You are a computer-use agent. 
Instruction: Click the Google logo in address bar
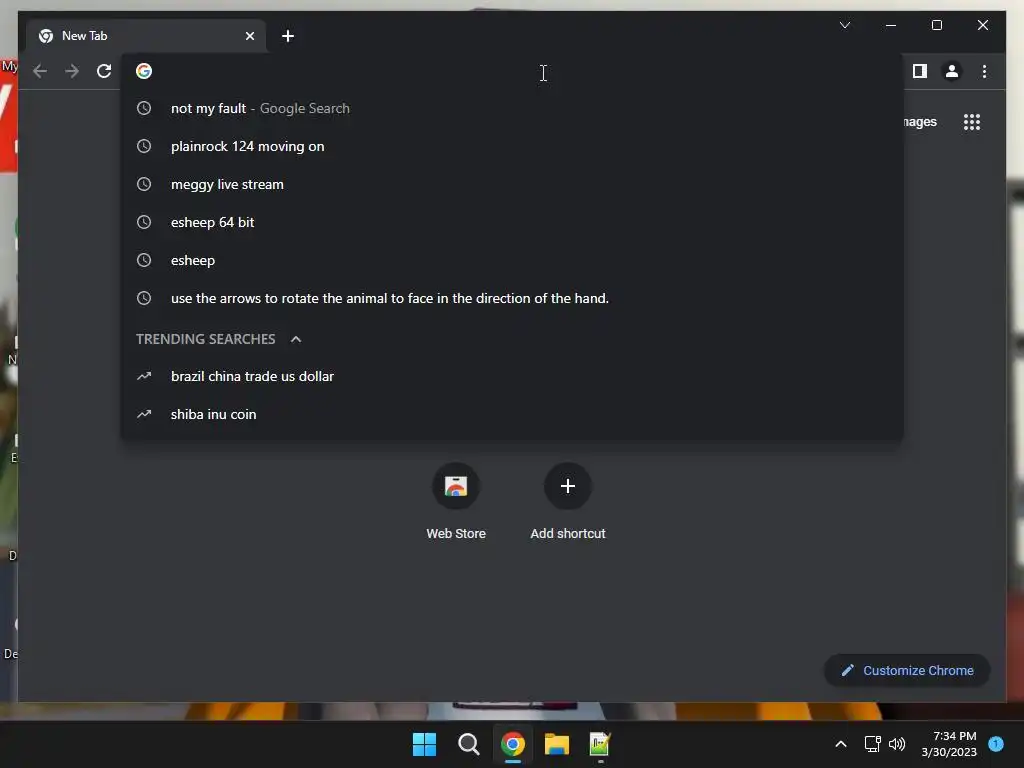144,71
